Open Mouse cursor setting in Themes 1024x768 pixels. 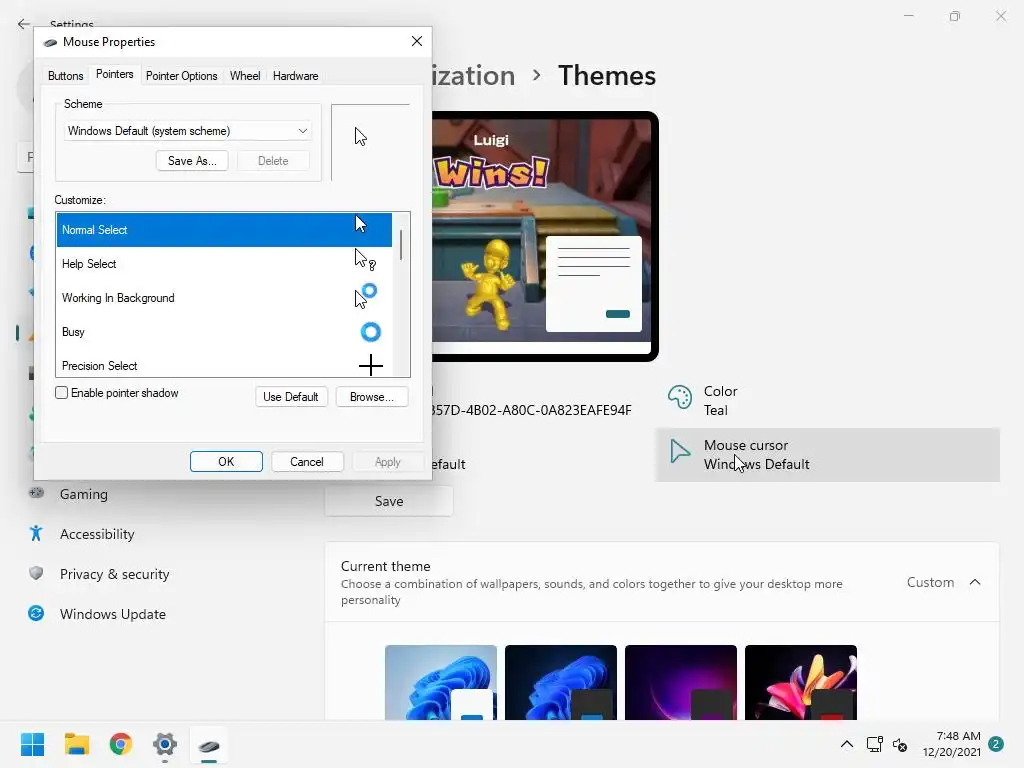point(827,455)
